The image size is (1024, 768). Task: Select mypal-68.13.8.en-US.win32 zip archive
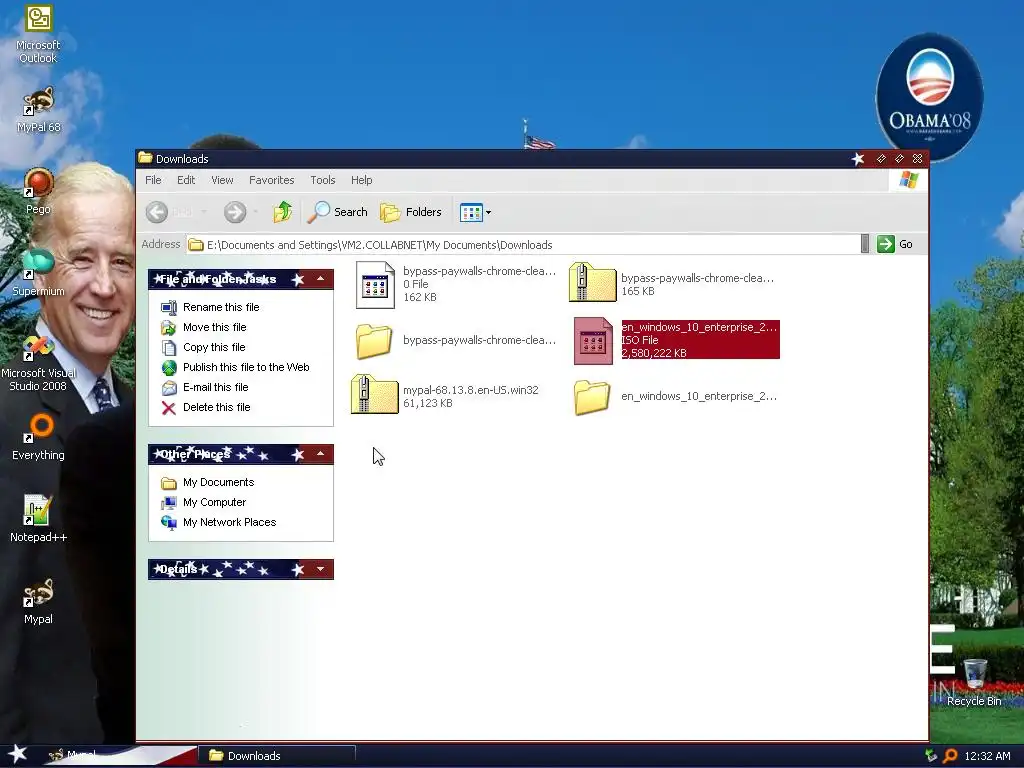point(374,394)
